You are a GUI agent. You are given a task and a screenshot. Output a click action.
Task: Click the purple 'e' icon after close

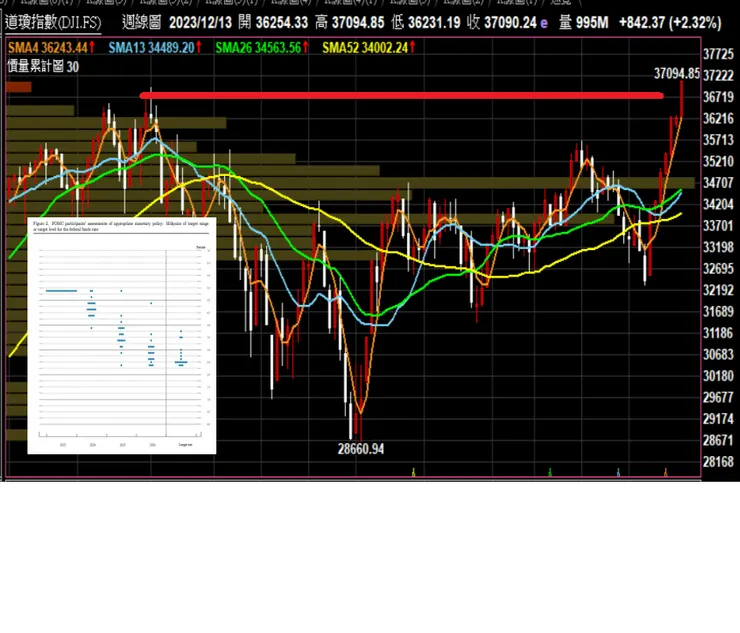544,24
